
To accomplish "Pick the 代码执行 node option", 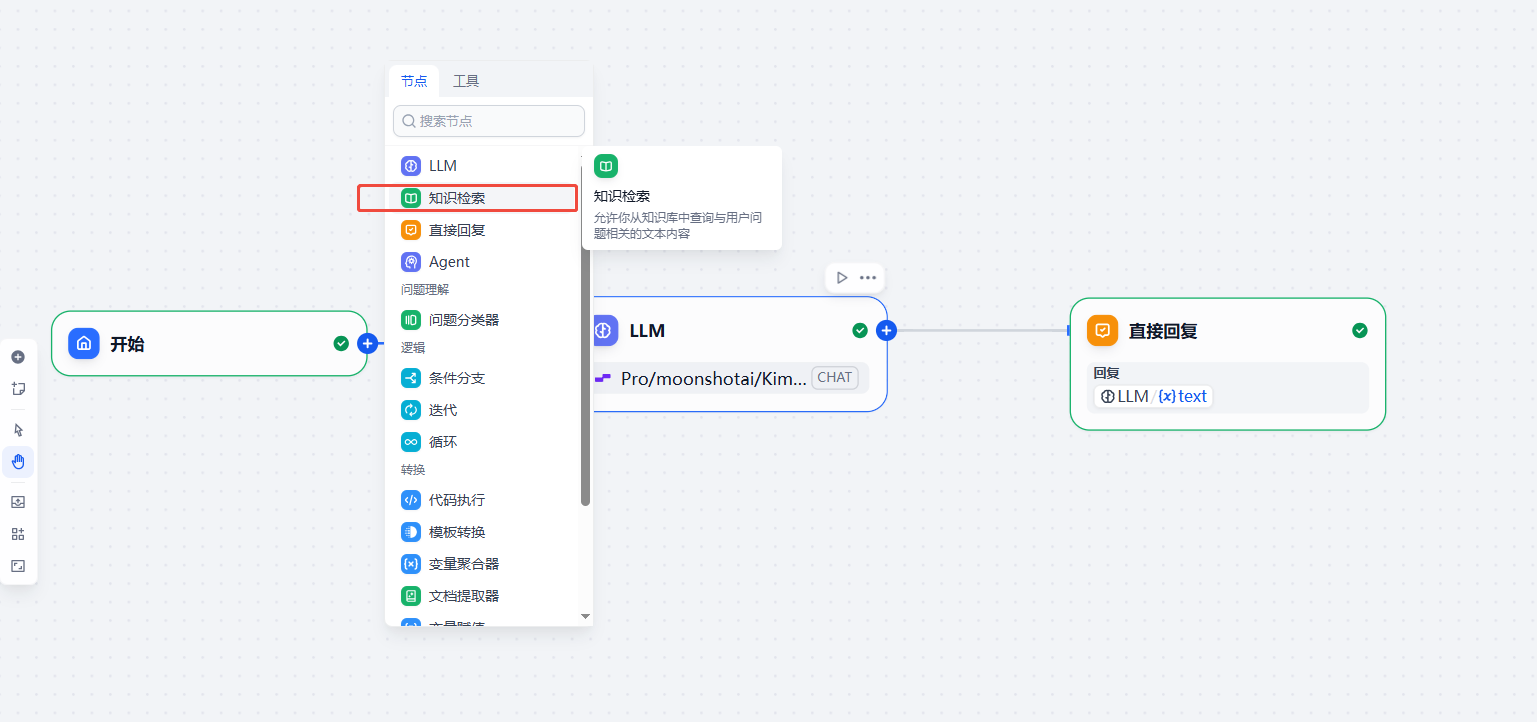I will [x=456, y=500].
